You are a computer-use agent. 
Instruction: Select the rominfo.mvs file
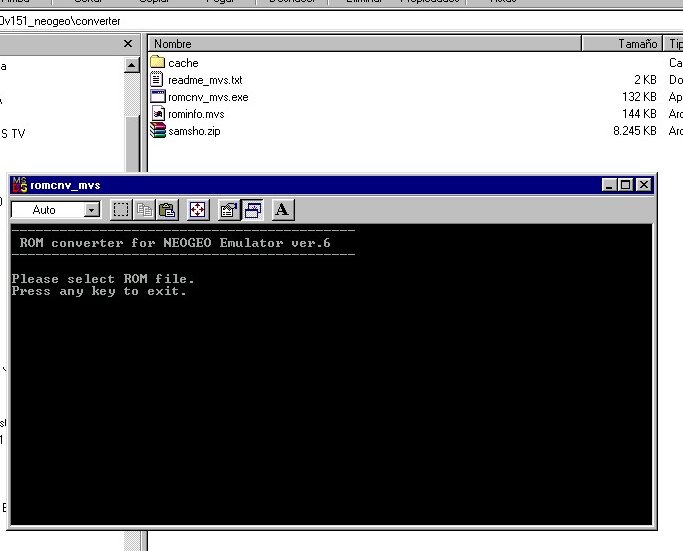click(x=196, y=114)
